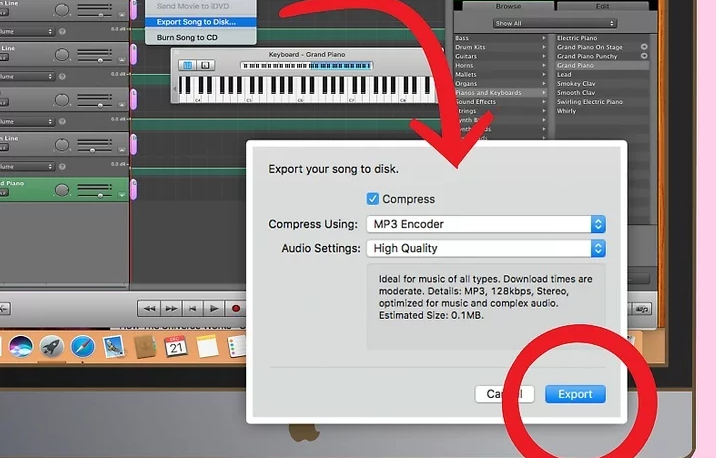Screen dimensions: 716x458
Task: Choose Export Song to Disk… menu item
Action: click(x=200, y=22)
